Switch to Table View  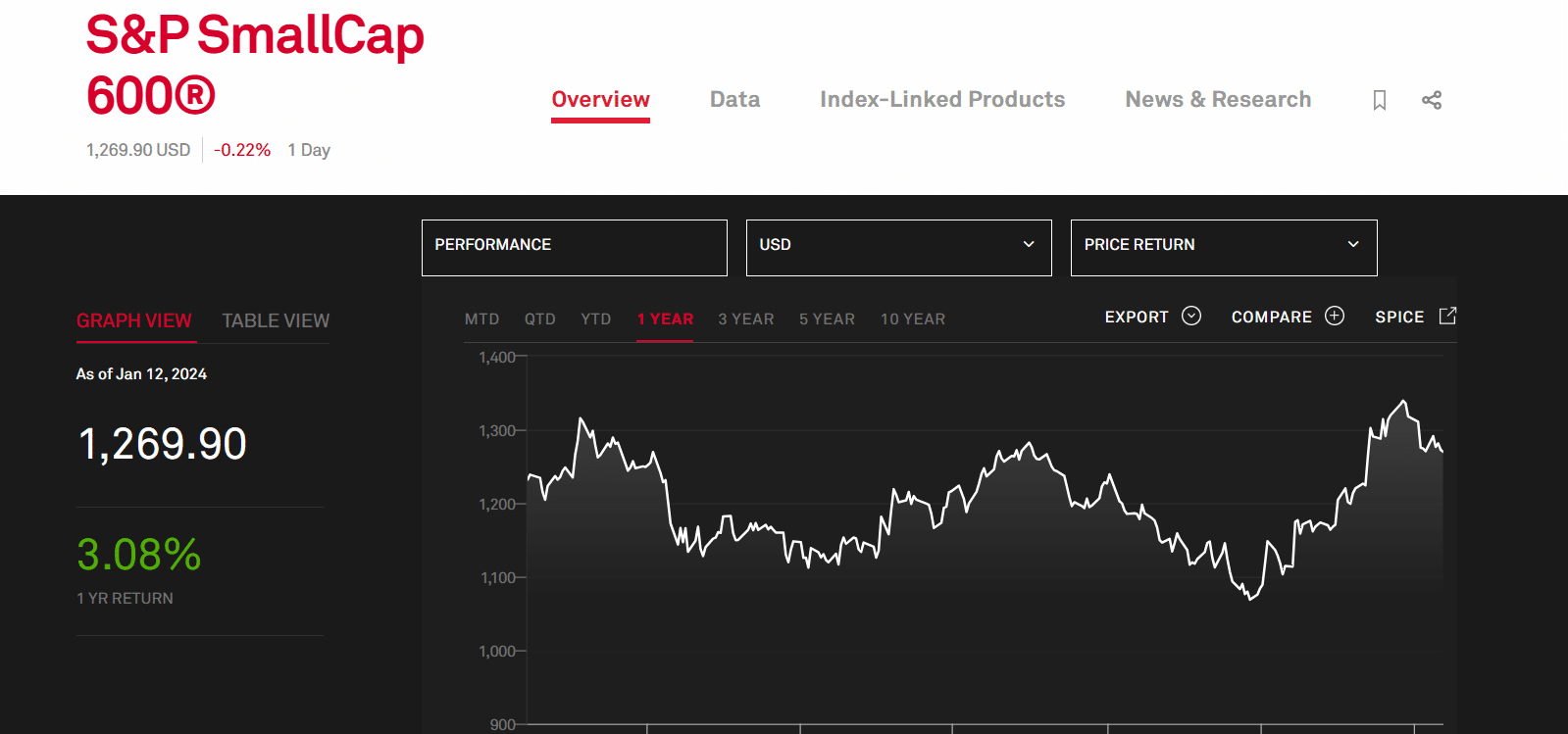tap(276, 320)
